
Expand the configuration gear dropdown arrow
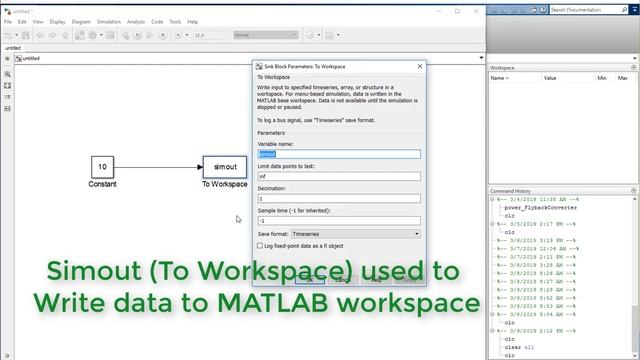101,36
